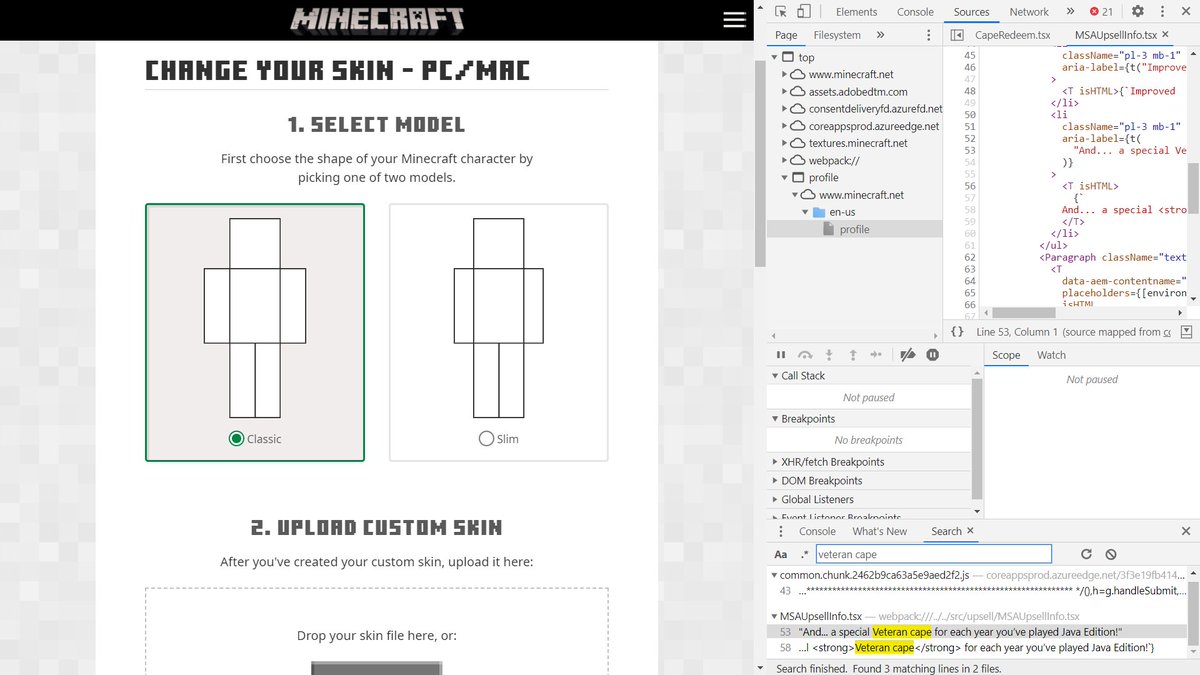Refresh the search results
The image size is (1200, 675).
tap(1086, 554)
